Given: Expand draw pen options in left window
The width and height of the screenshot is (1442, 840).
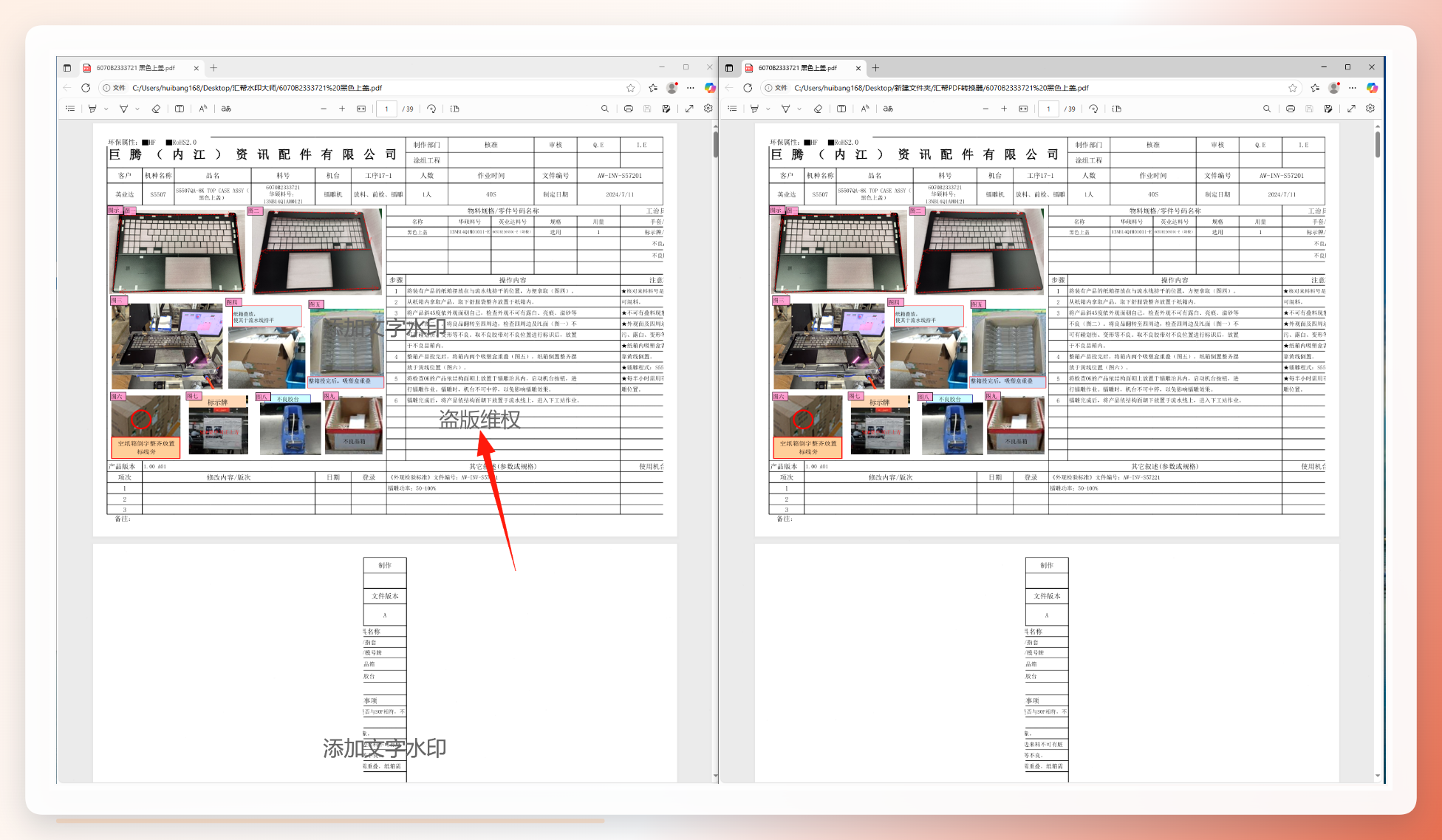Looking at the screenshot, I should pyautogui.click(x=137, y=109).
